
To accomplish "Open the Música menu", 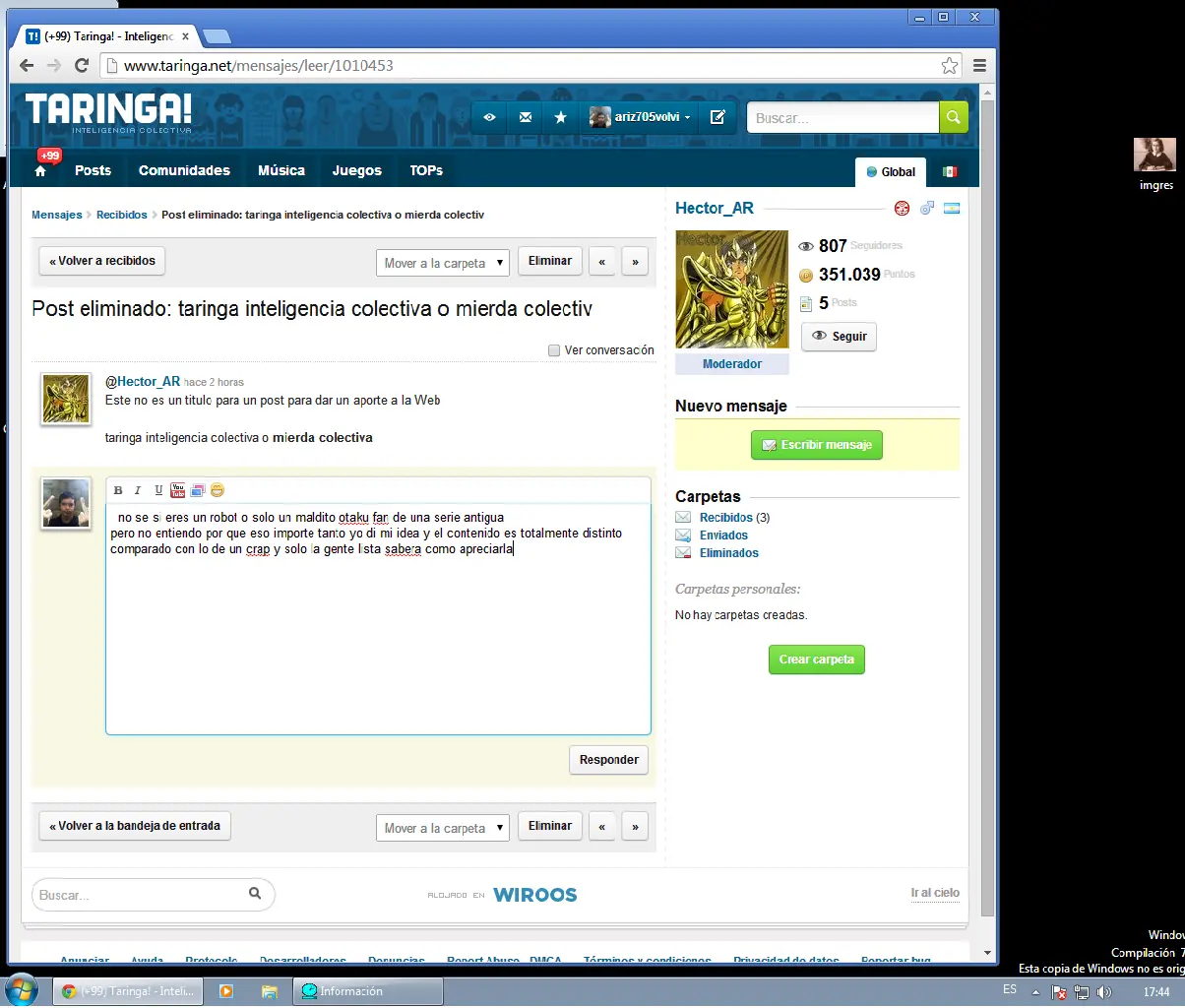I will click(281, 170).
